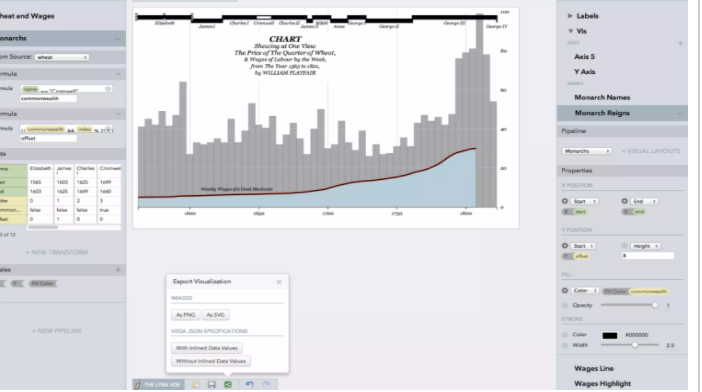Click the green share export icon
The image size is (702, 392).
228,384
